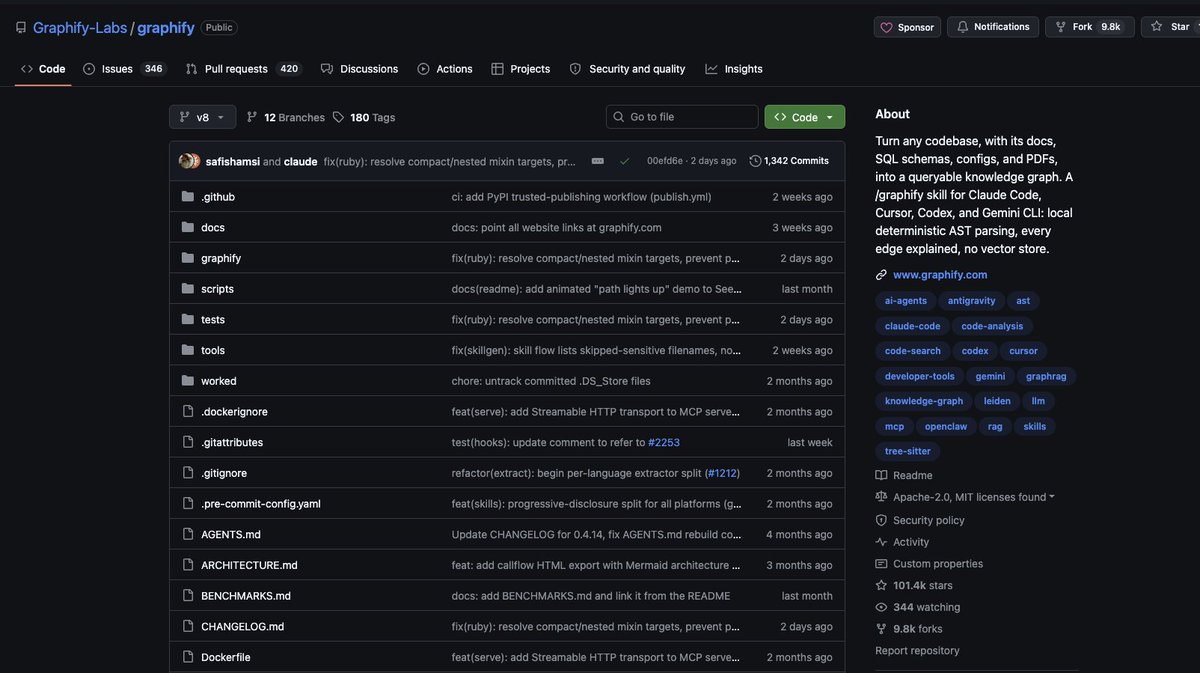Open the Graphify-Labs organization link
The height and width of the screenshot is (673, 1200).
[x=80, y=28]
